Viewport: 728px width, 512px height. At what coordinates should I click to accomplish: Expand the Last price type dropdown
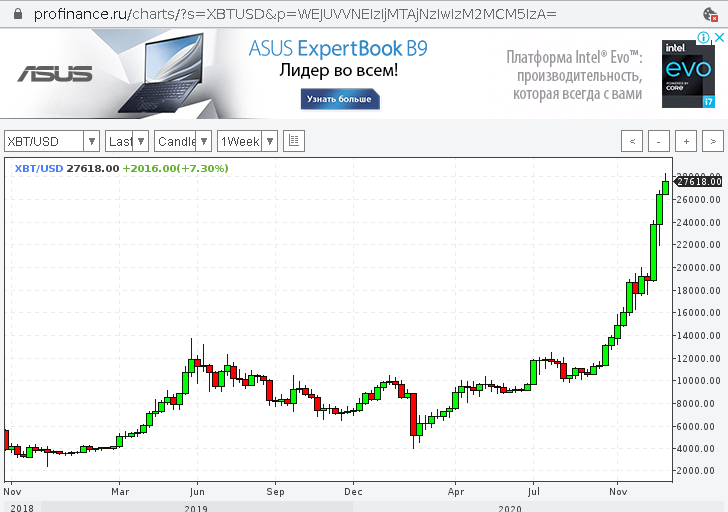point(128,141)
